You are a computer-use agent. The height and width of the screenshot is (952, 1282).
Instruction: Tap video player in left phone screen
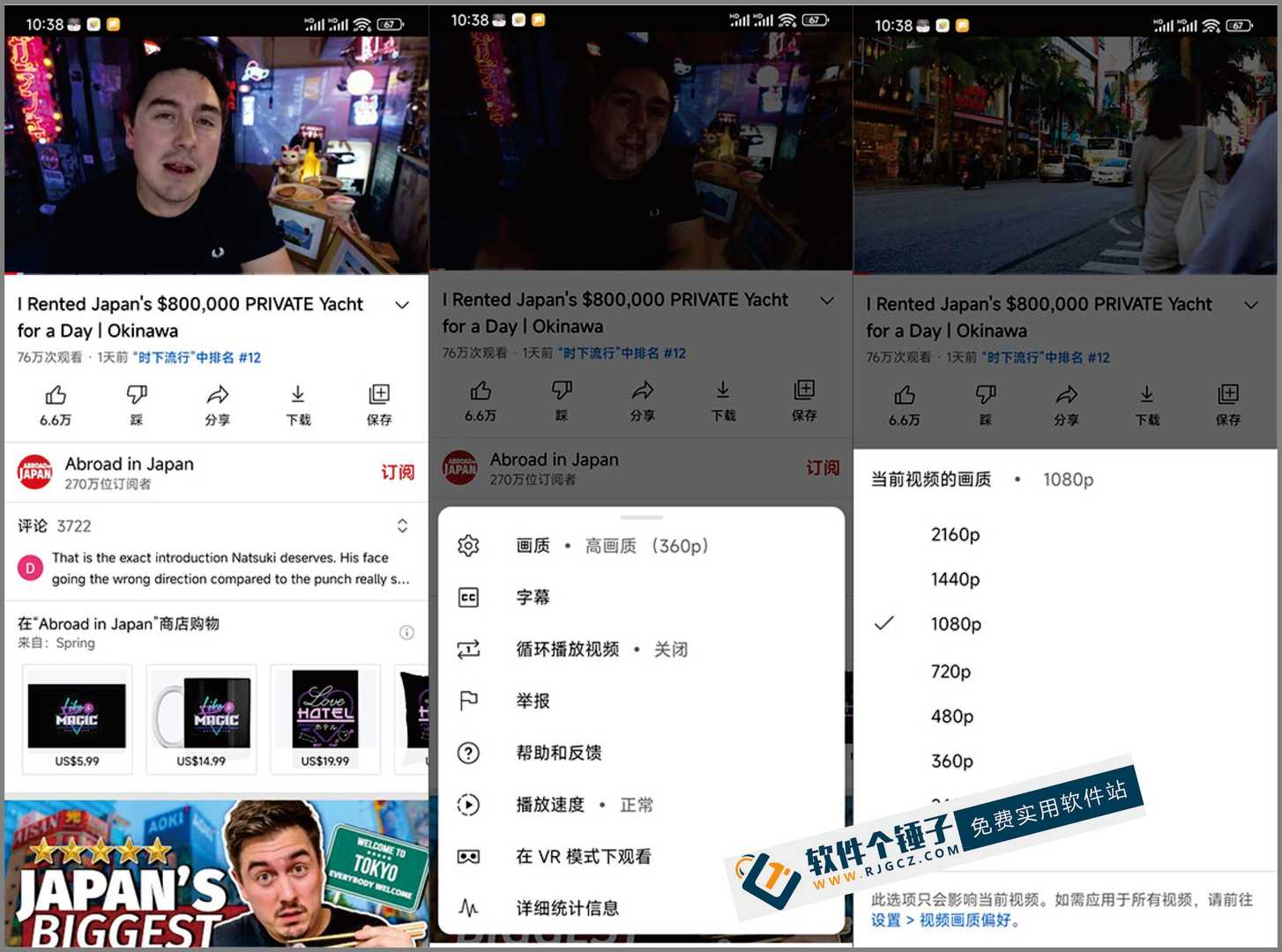[x=216, y=155]
